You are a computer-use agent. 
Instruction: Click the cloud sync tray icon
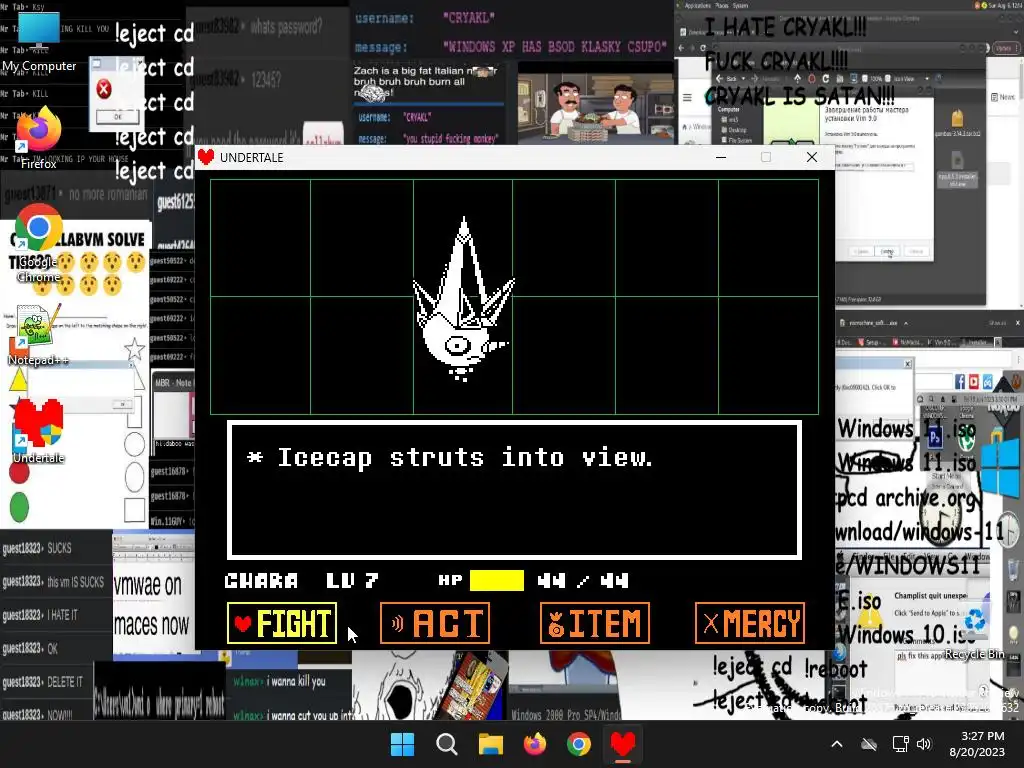pyautogui.click(x=869, y=744)
